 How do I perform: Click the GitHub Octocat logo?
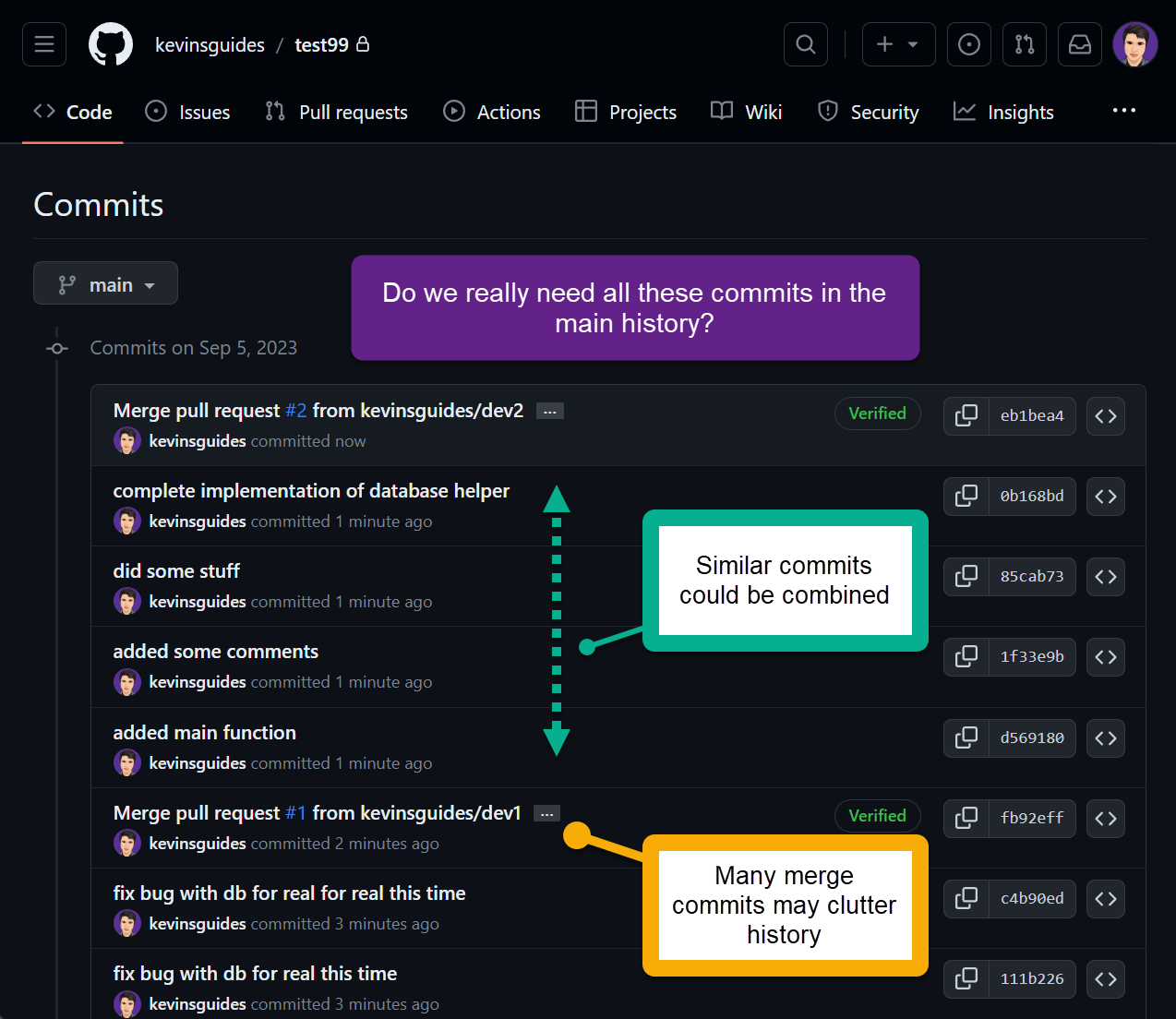click(x=111, y=44)
